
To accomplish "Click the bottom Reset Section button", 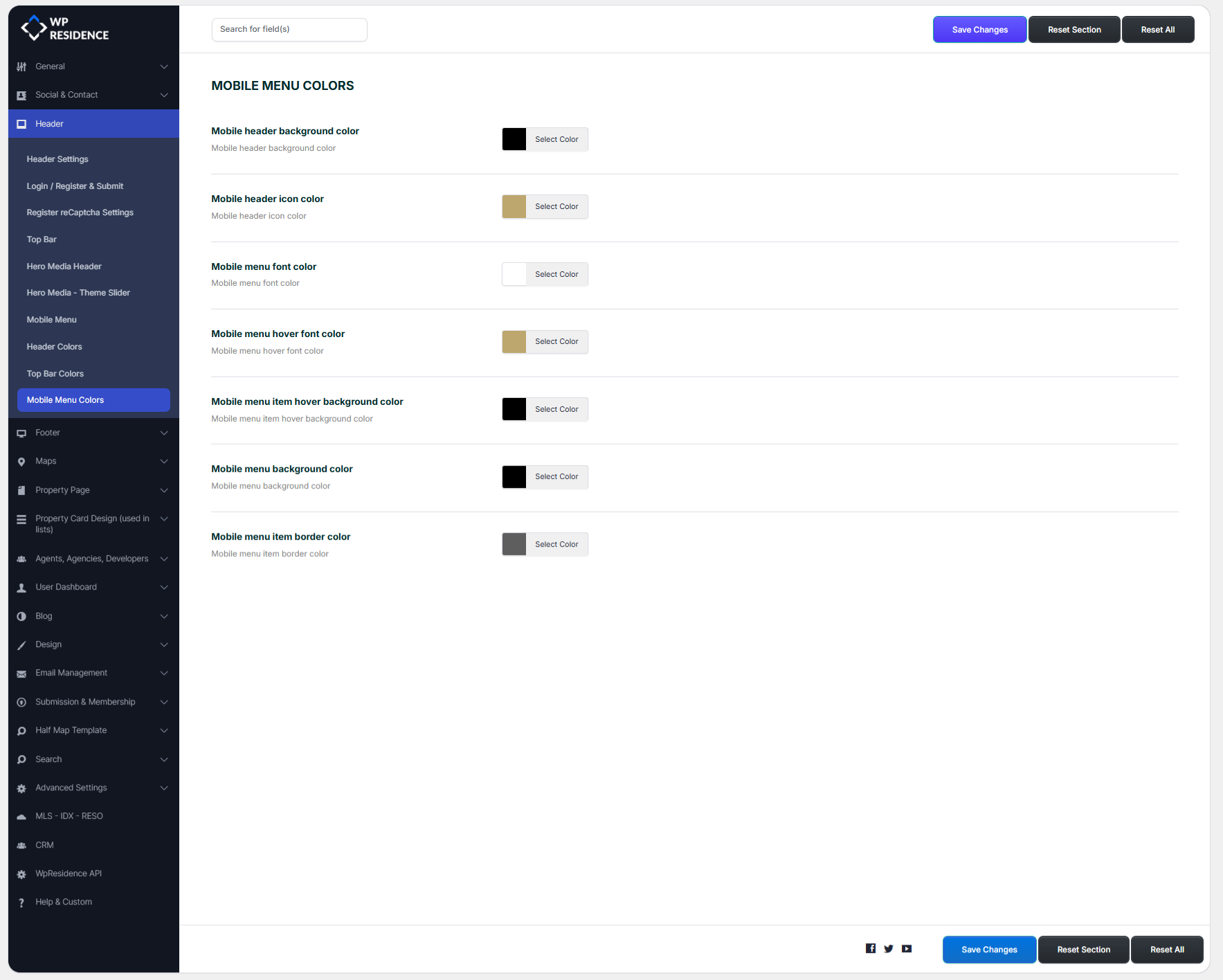I will point(1083,950).
